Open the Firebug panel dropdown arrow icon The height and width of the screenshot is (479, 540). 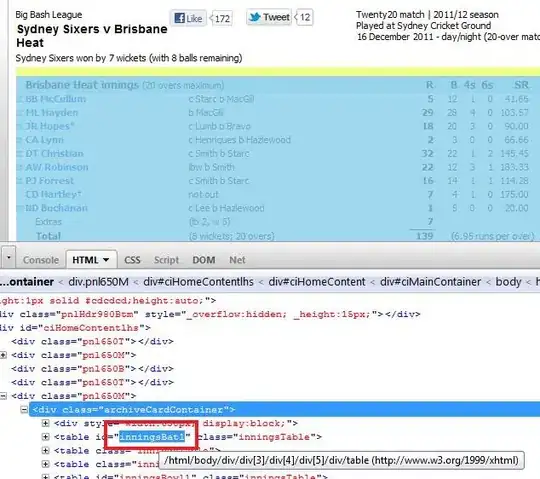tap(9, 257)
